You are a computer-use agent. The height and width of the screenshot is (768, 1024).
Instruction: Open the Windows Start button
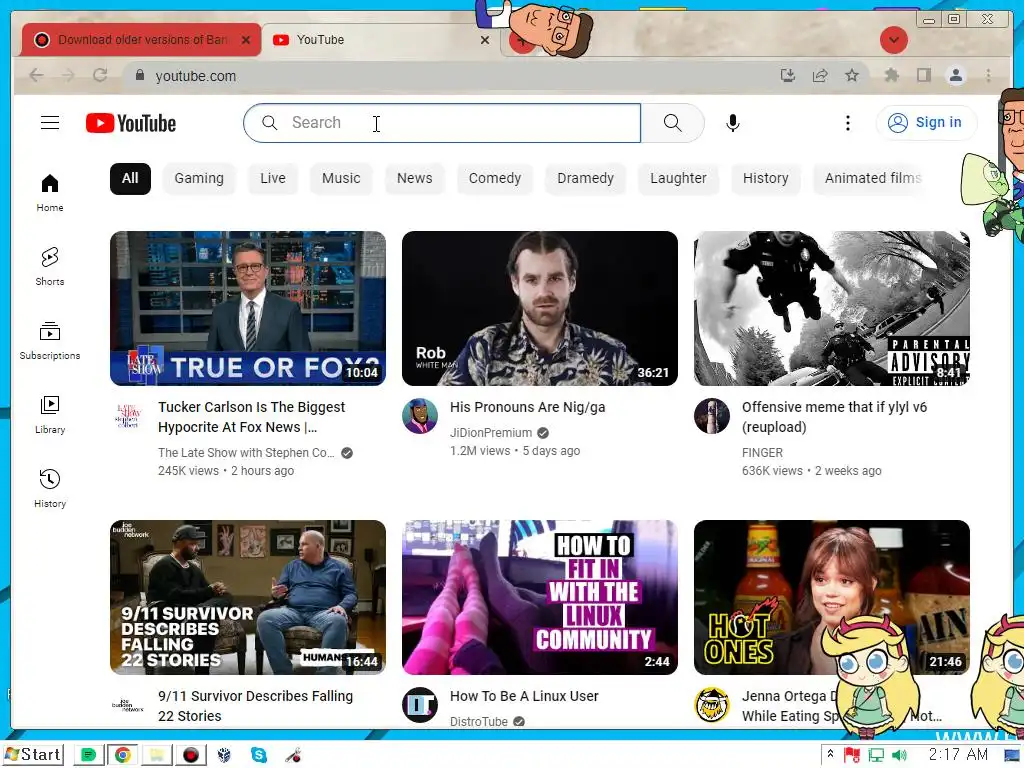pyautogui.click(x=33, y=754)
